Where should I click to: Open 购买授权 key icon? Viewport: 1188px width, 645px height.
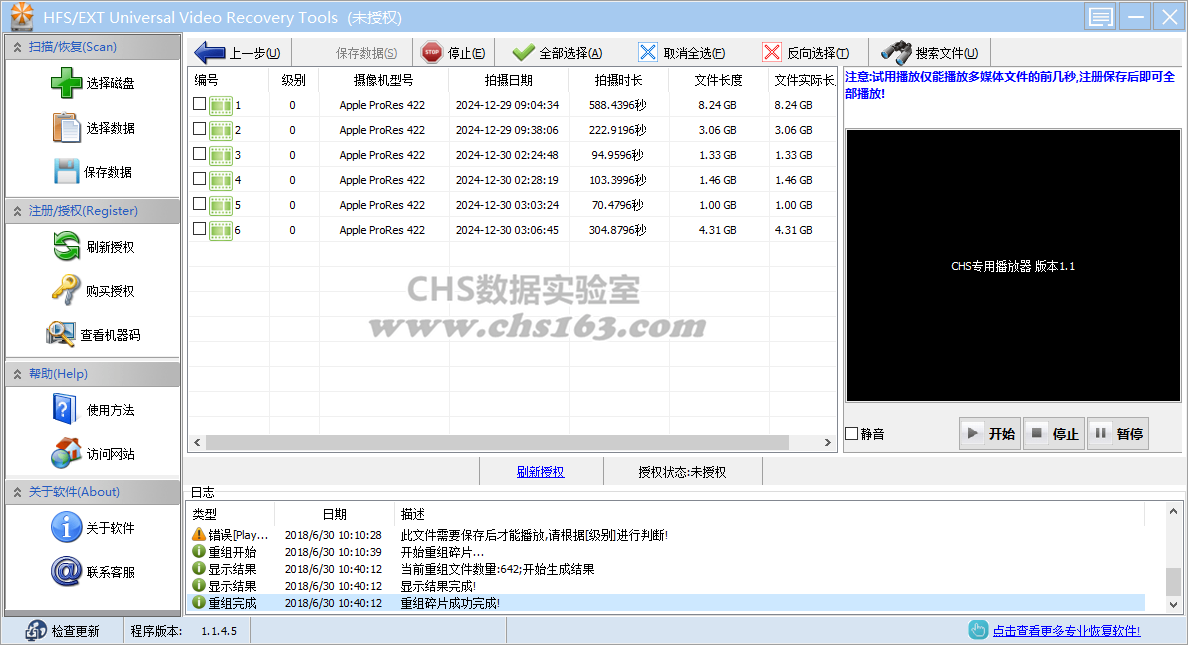tap(65, 290)
